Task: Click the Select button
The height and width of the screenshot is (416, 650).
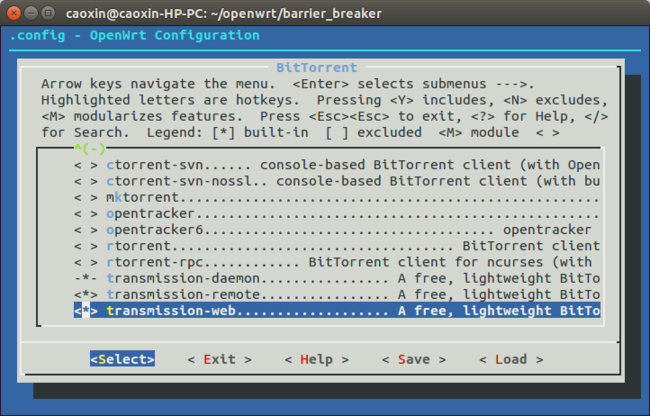Action: coord(122,359)
